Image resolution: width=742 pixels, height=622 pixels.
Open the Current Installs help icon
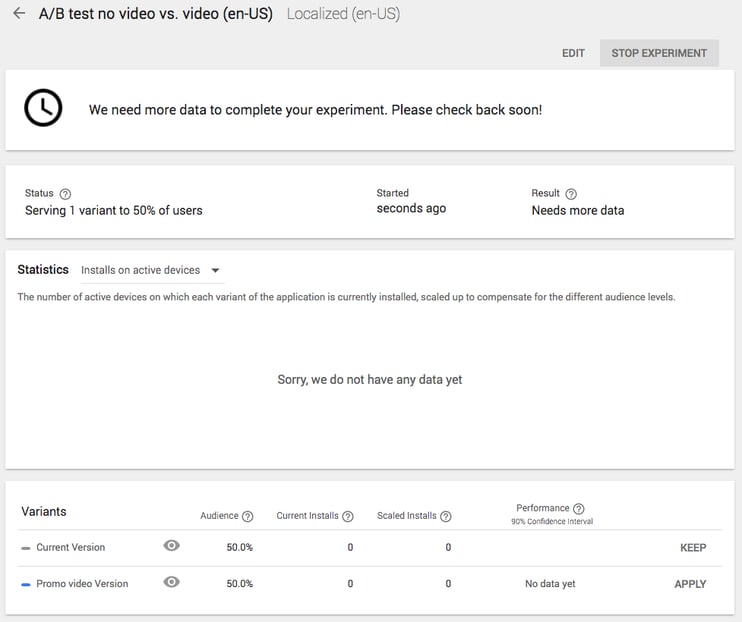[348, 516]
